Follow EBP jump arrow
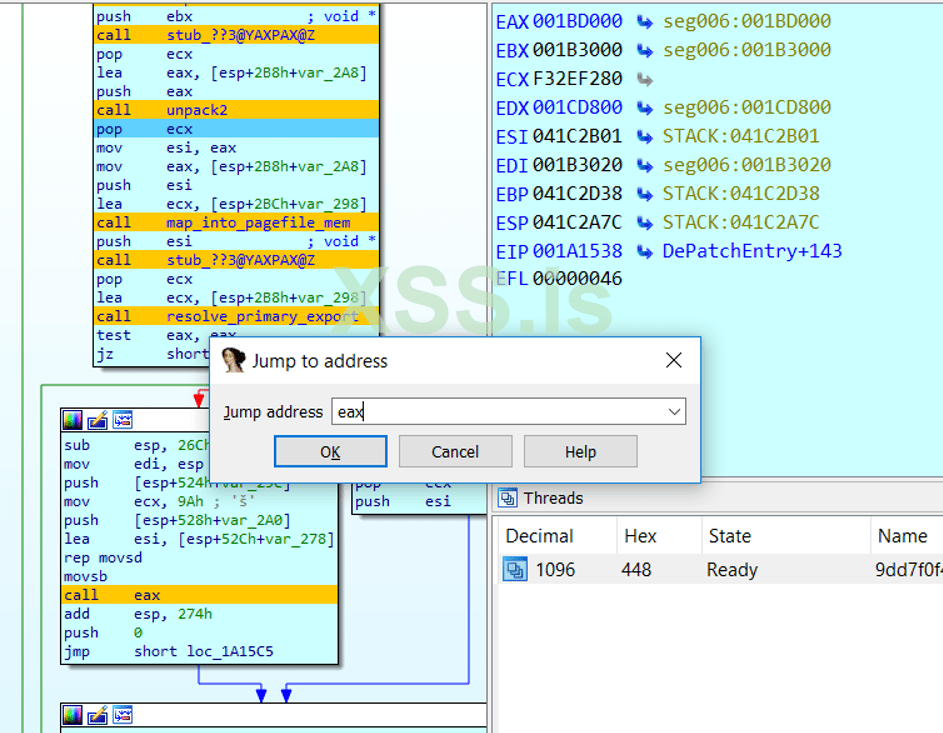943x733 pixels. coord(645,194)
